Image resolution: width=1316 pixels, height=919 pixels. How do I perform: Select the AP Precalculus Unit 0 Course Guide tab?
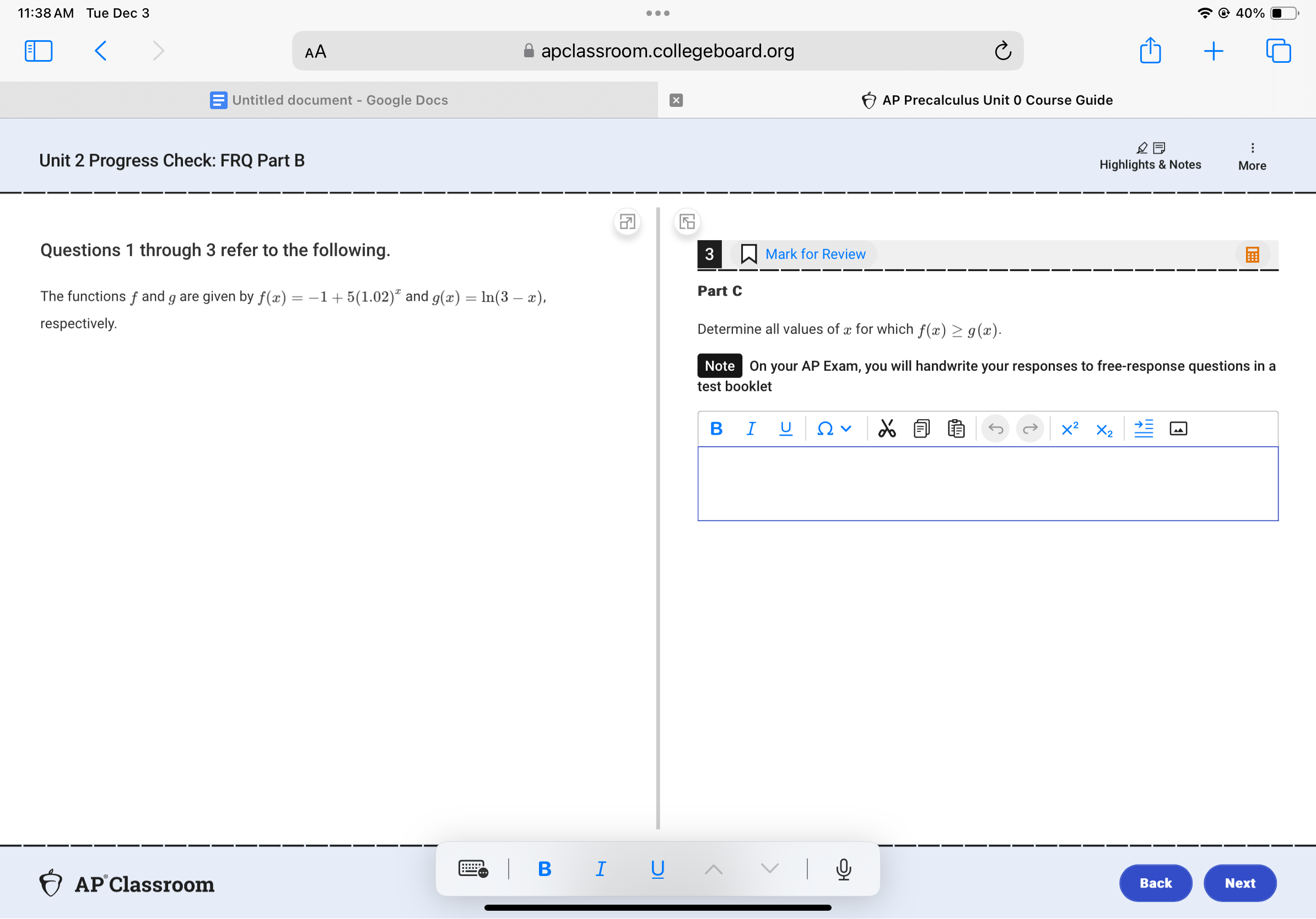pyautogui.click(x=987, y=100)
